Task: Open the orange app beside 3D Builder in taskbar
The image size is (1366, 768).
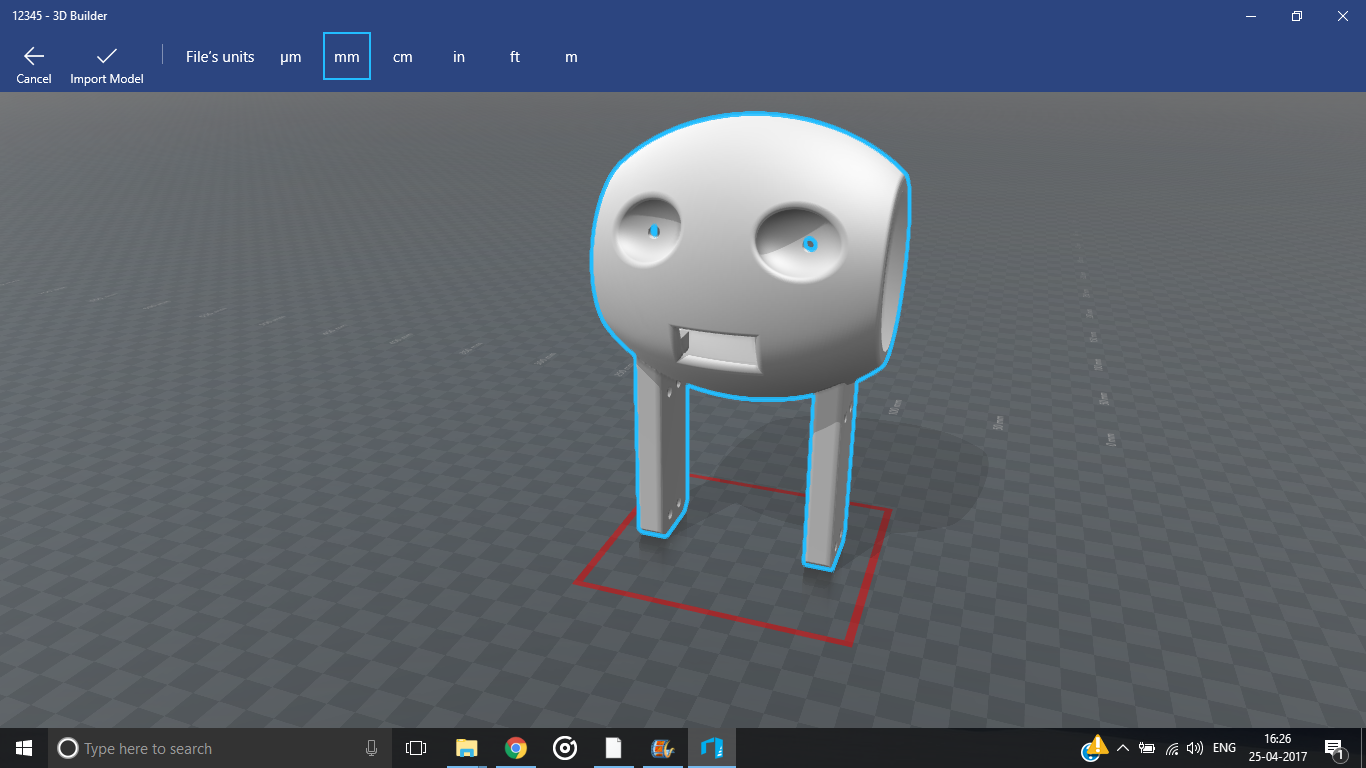Action: click(662, 748)
